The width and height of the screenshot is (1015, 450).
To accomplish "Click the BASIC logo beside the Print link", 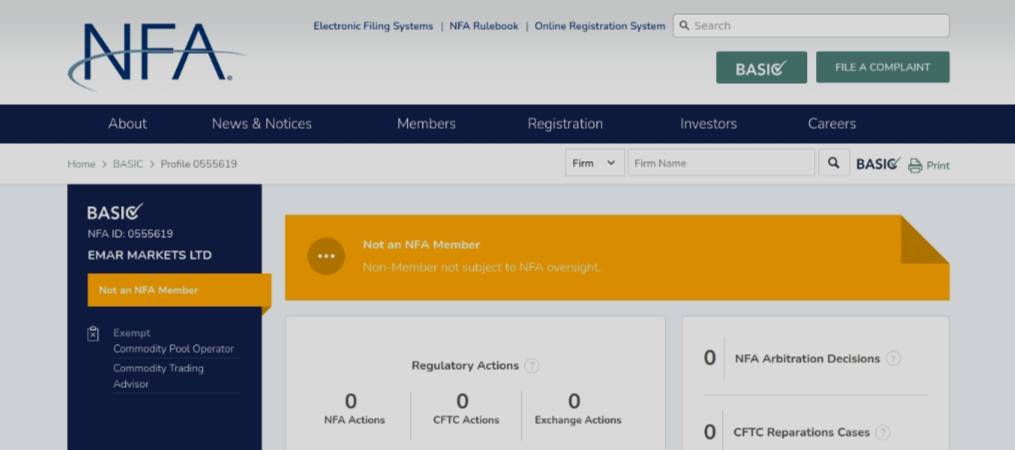I will click(878, 164).
